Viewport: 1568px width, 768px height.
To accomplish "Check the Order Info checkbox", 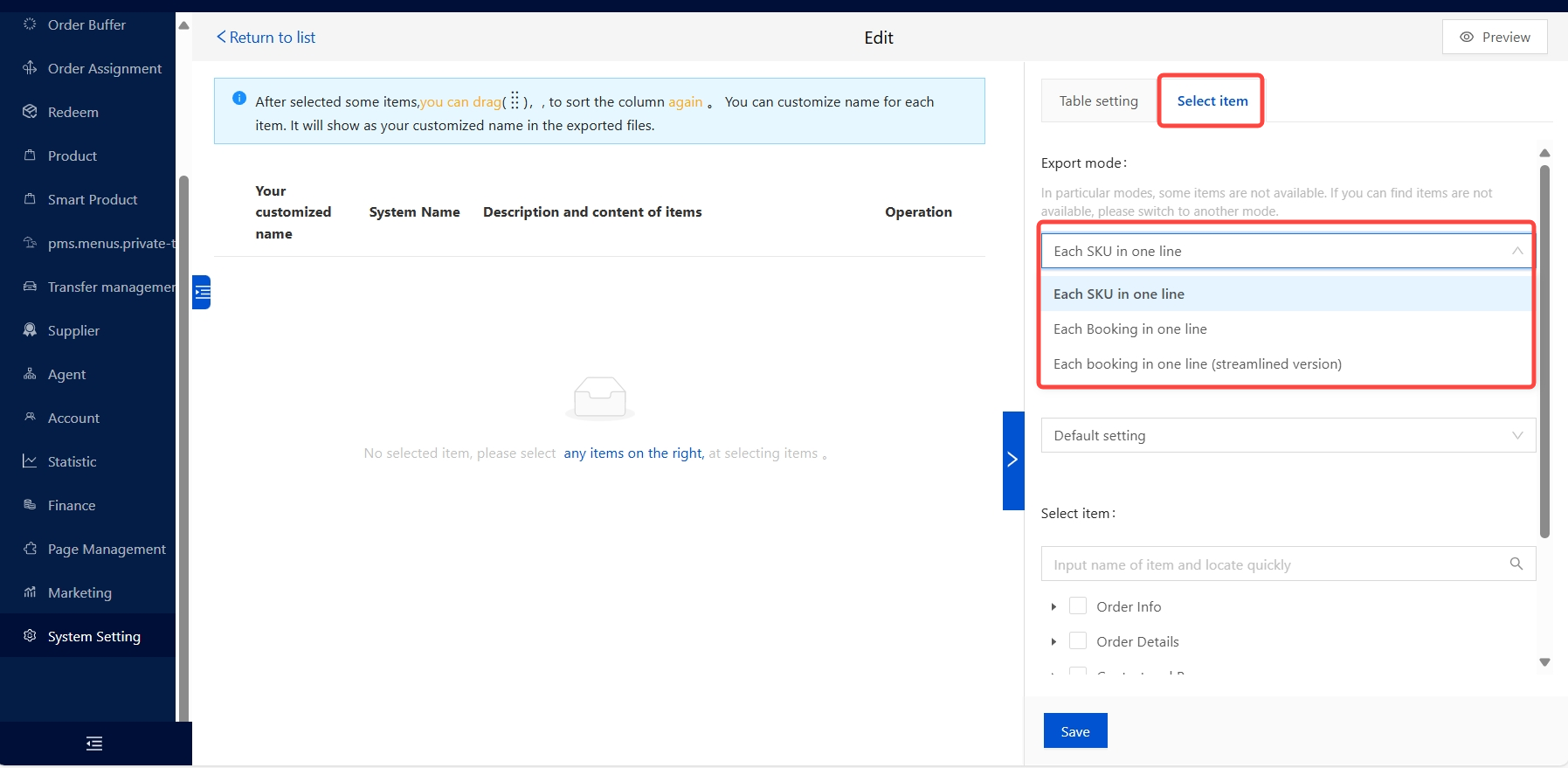I will coord(1078,606).
